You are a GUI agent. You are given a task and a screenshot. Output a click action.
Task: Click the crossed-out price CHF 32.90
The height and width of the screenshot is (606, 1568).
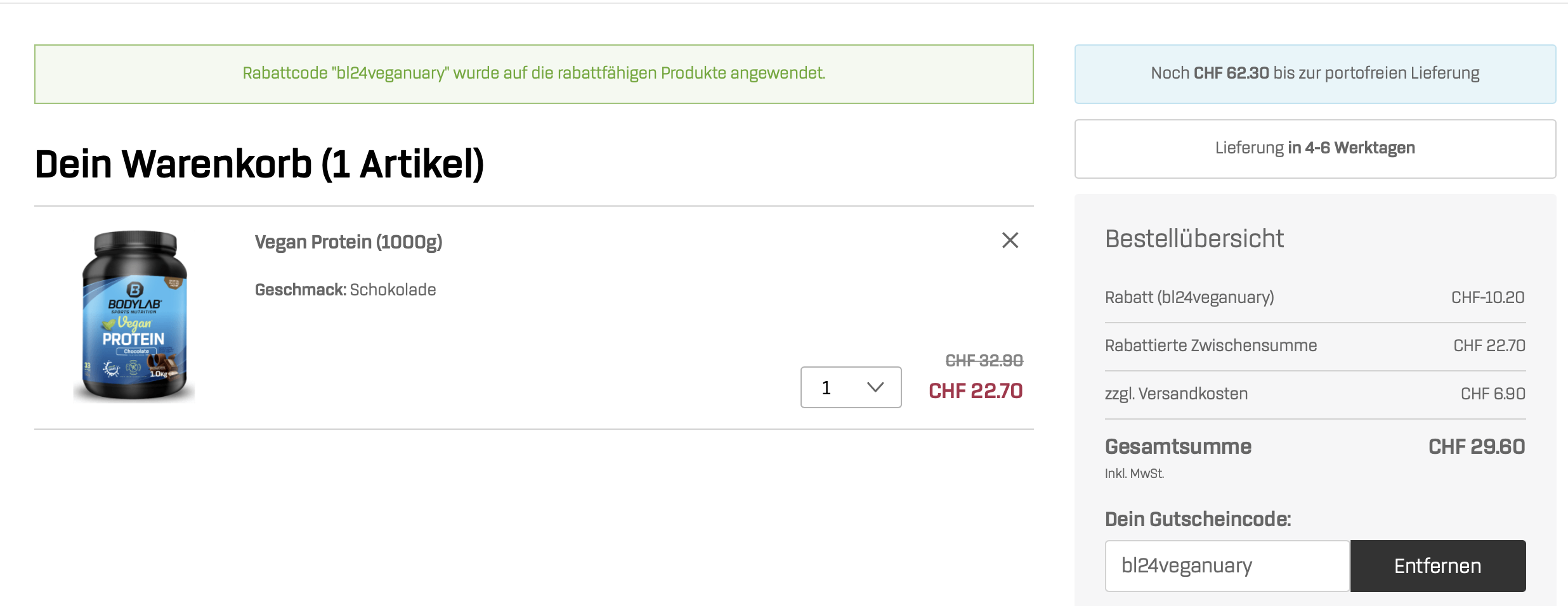984,361
